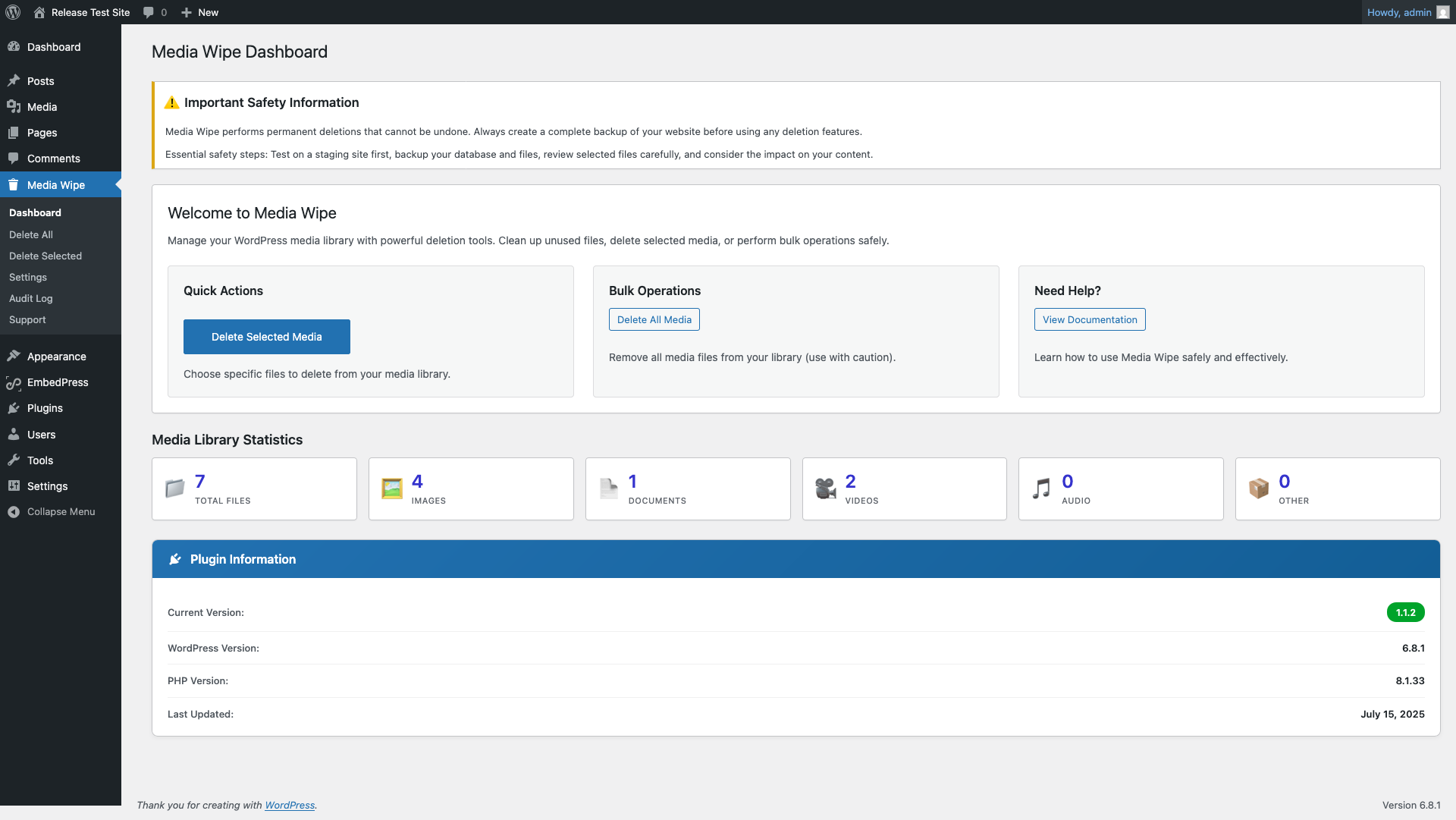
Task: Click the 0 Audio count
Action: [1068, 482]
